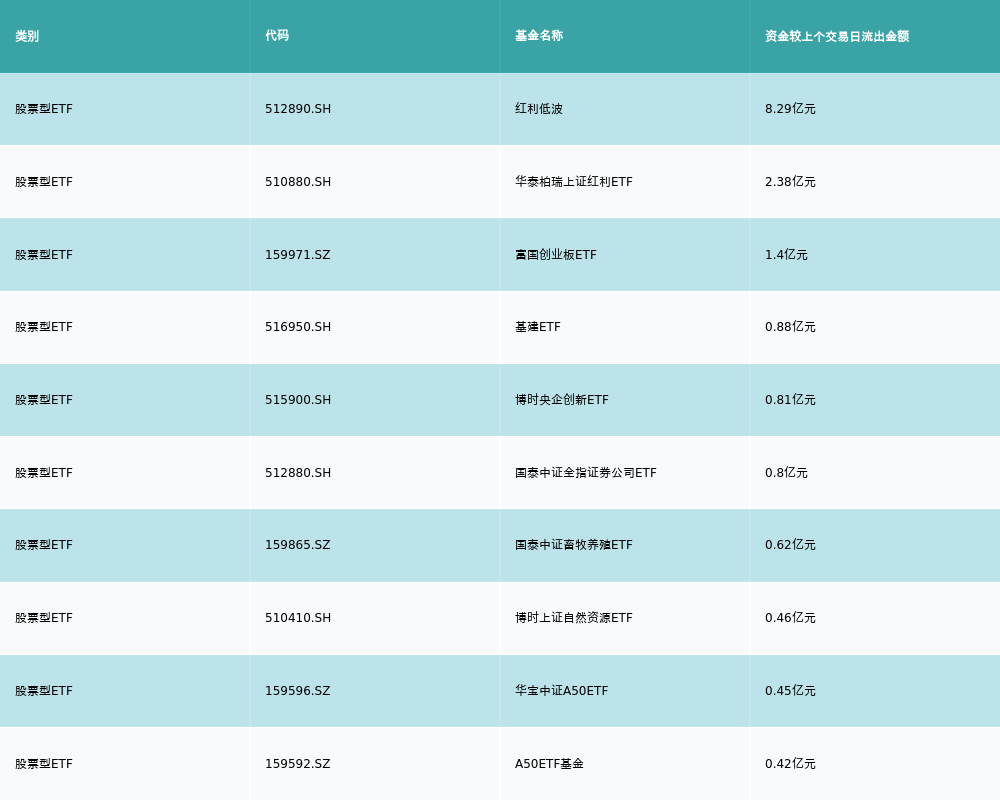The width and height of the screenshot is (1000, 800).
Task: Click the 0.62亿元 outflow value
Action: (x=790, y=545)
